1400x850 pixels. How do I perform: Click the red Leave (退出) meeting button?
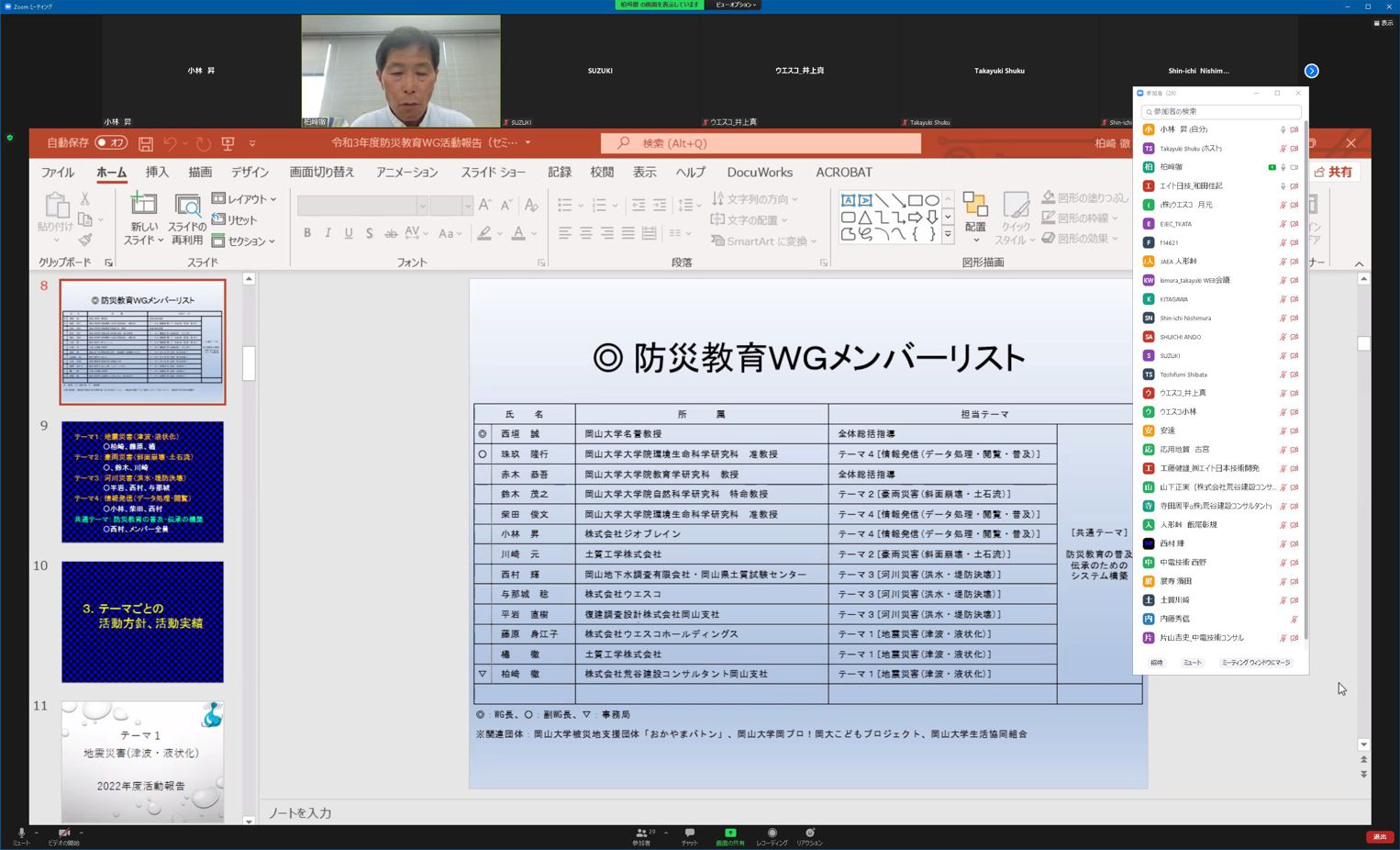1379,836
